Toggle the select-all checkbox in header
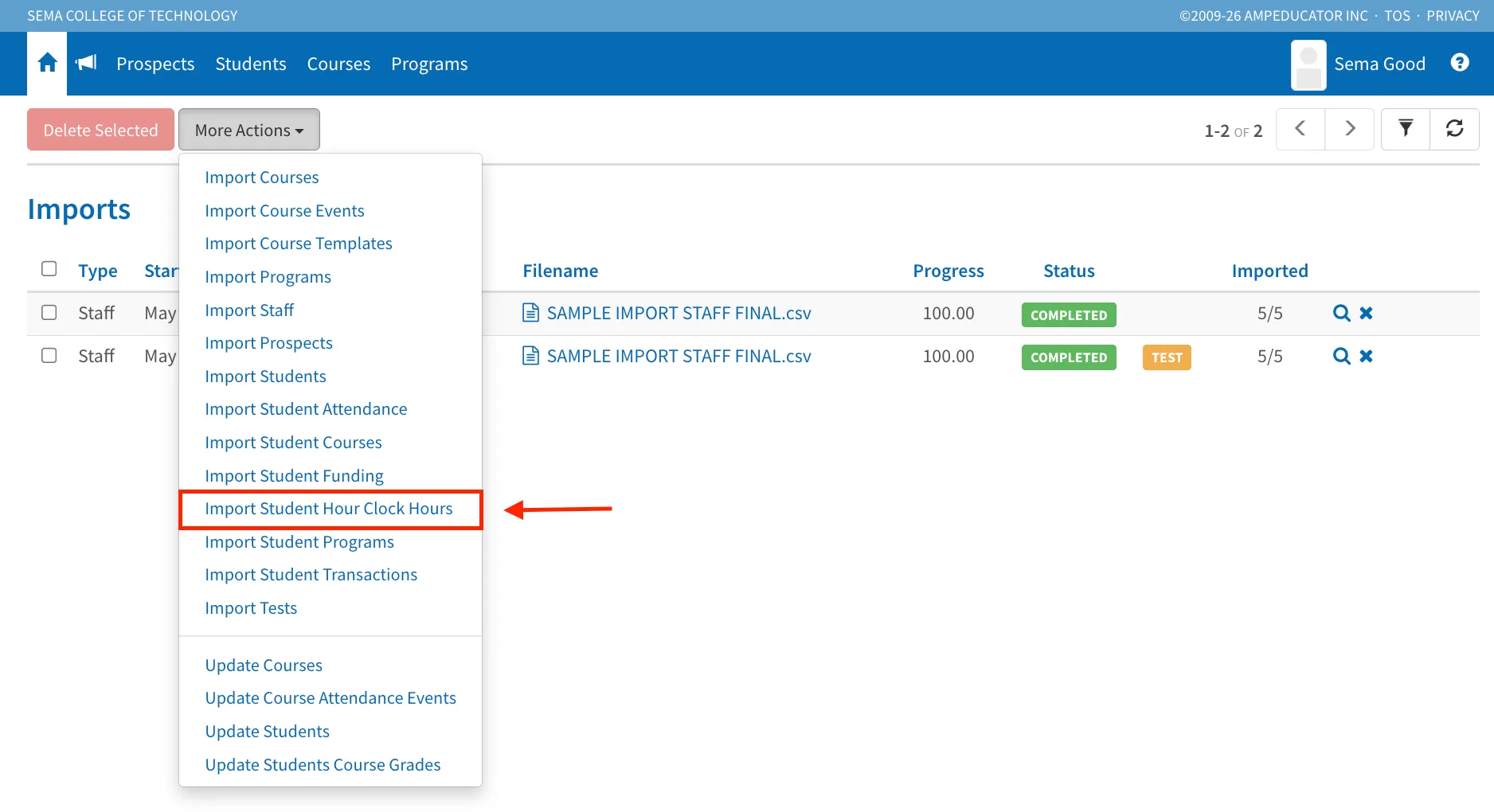 click(49, 269)
